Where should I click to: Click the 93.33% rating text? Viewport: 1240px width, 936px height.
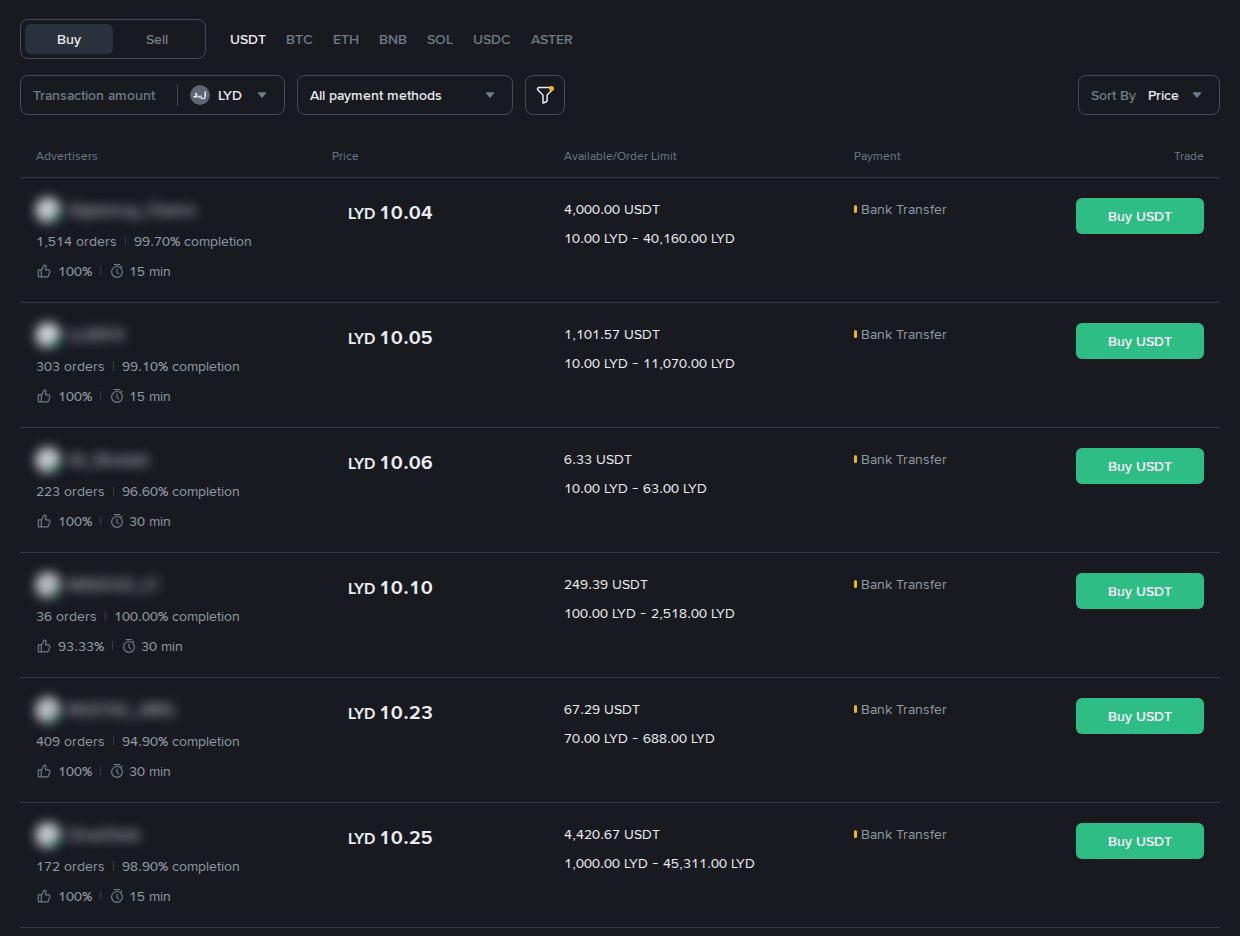(81, 646)
